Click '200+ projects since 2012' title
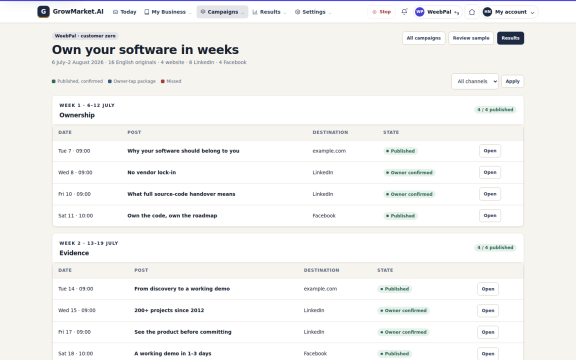This screenshot has height=360, width=576. [x=169, y=310]
